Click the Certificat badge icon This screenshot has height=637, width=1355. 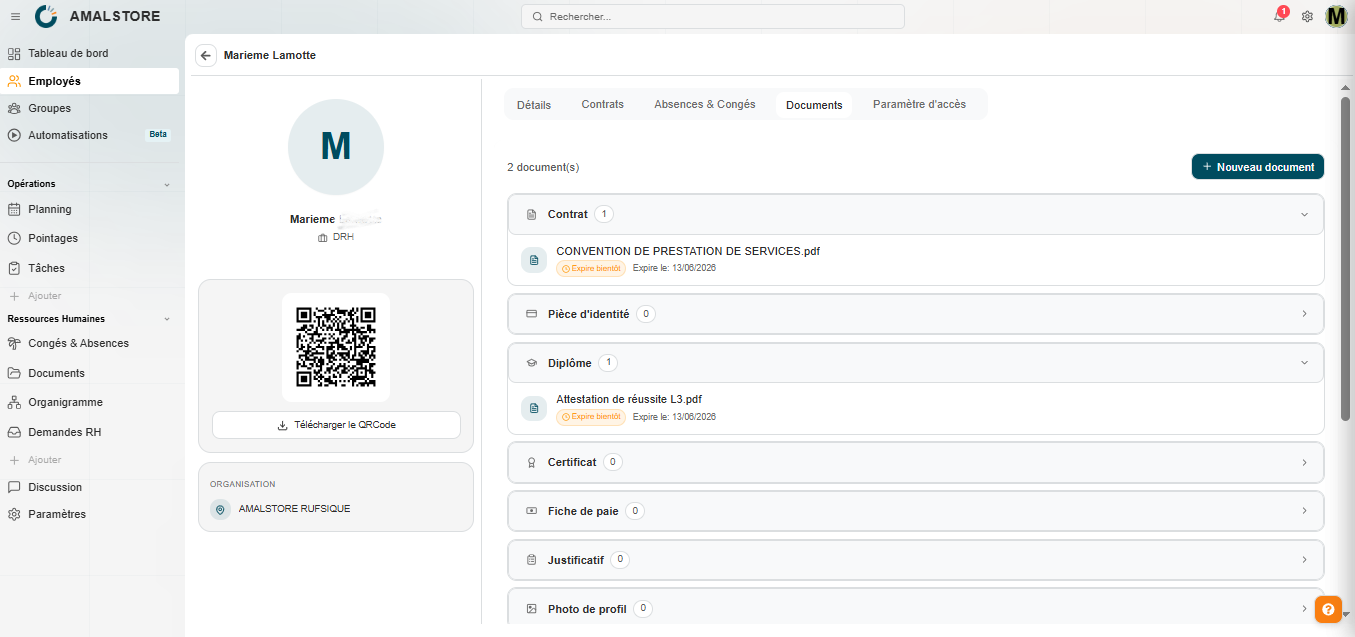[532, 463]
